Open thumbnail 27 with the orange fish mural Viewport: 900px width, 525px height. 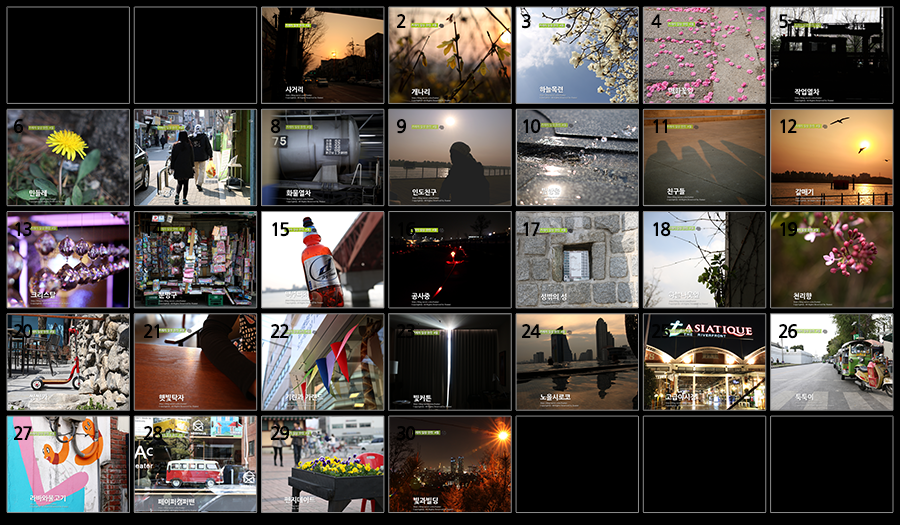point(68,464)
